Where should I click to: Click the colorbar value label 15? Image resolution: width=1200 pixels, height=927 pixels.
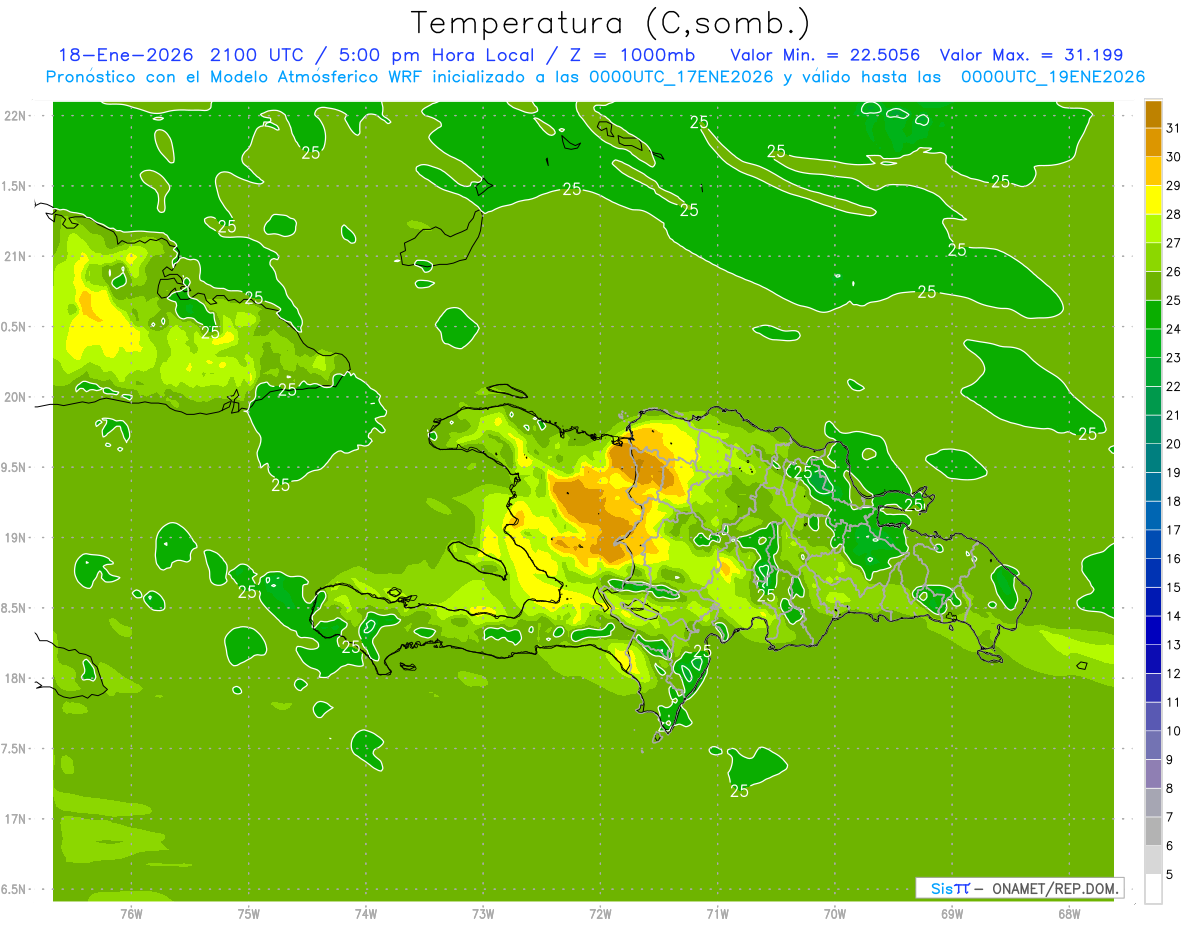tap(1173, 587)
